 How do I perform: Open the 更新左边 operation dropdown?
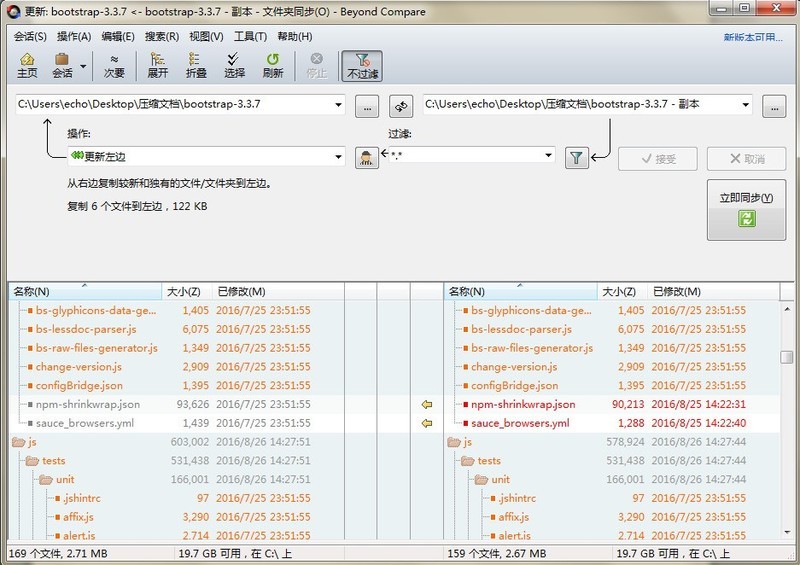338,157
